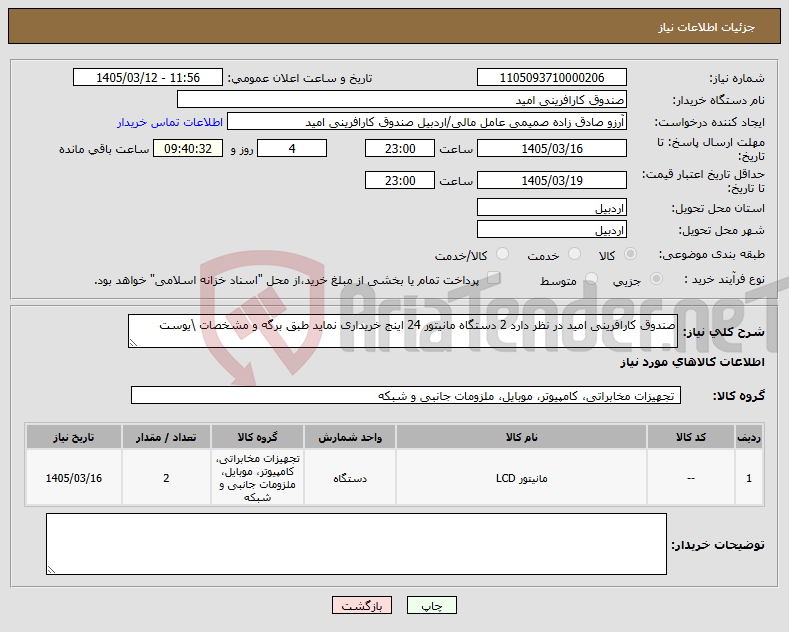Click the مانیتور LCD table cell
This screenshot has height=632, width=789.
click(521, 478)
